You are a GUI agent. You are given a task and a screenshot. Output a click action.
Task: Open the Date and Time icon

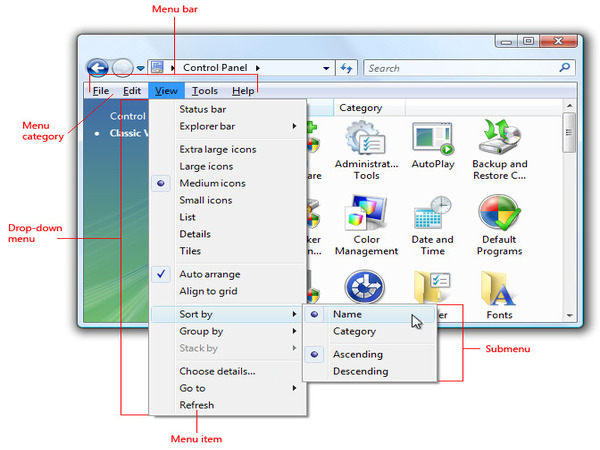click(x=432, y=214)
